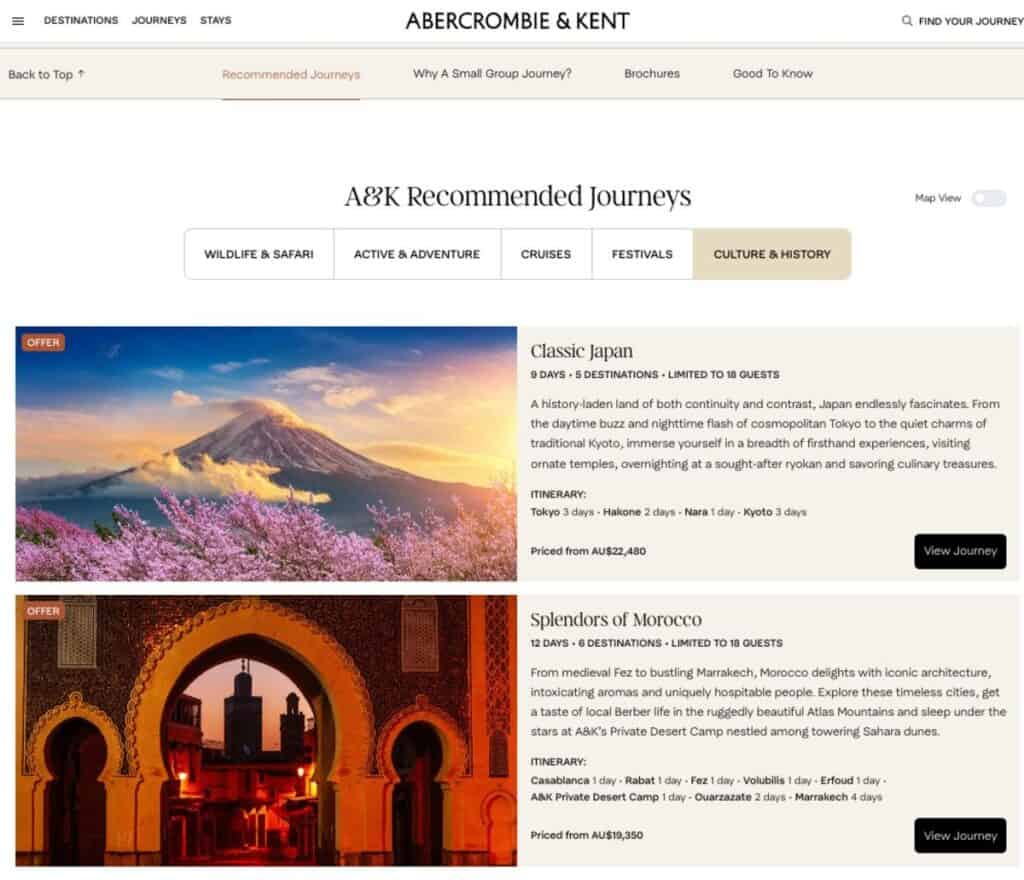The height and width of the screenshot is (880, 1024).
Task: Click the Abercrombie & Kent logo
Action: (x=517, y=21)
